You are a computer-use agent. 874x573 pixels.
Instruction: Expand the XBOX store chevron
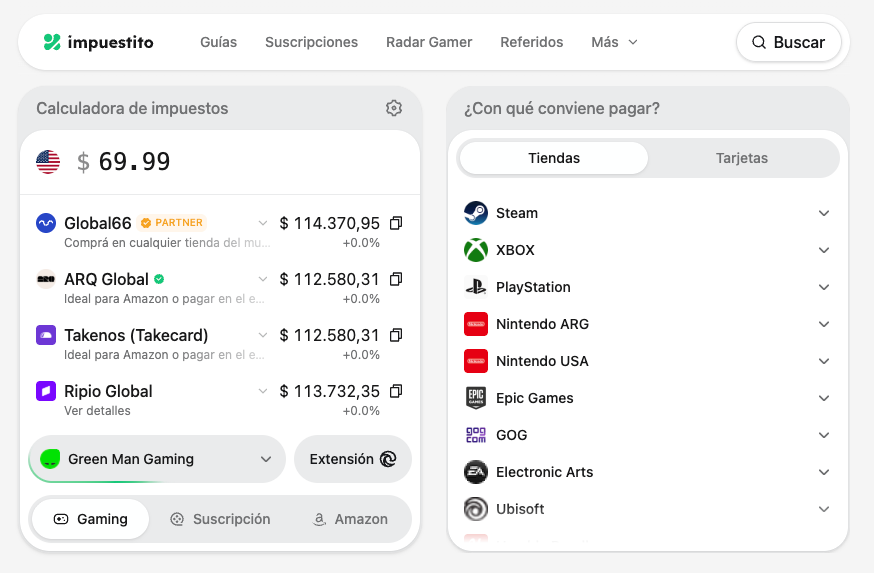point(824,250)
